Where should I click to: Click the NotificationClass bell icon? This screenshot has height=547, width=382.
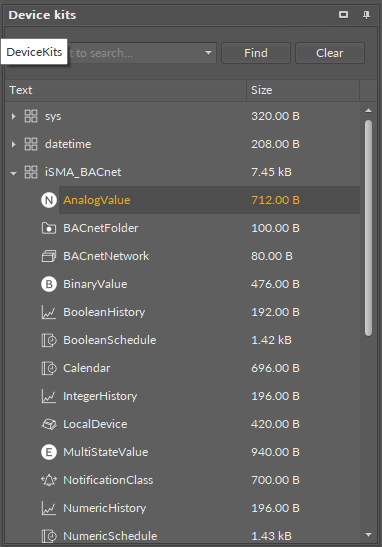point(49,480)
